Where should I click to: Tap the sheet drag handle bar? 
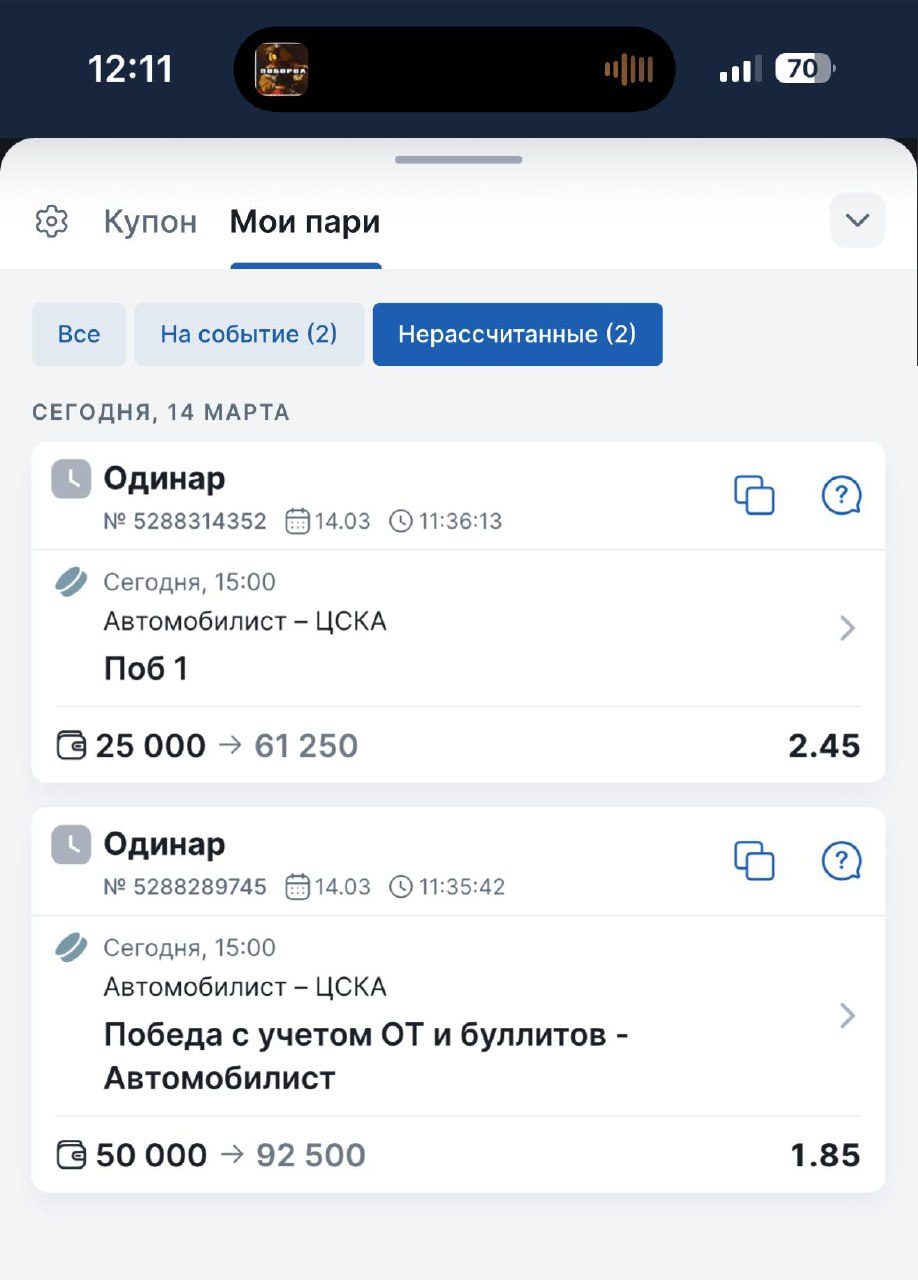[458, 160]
